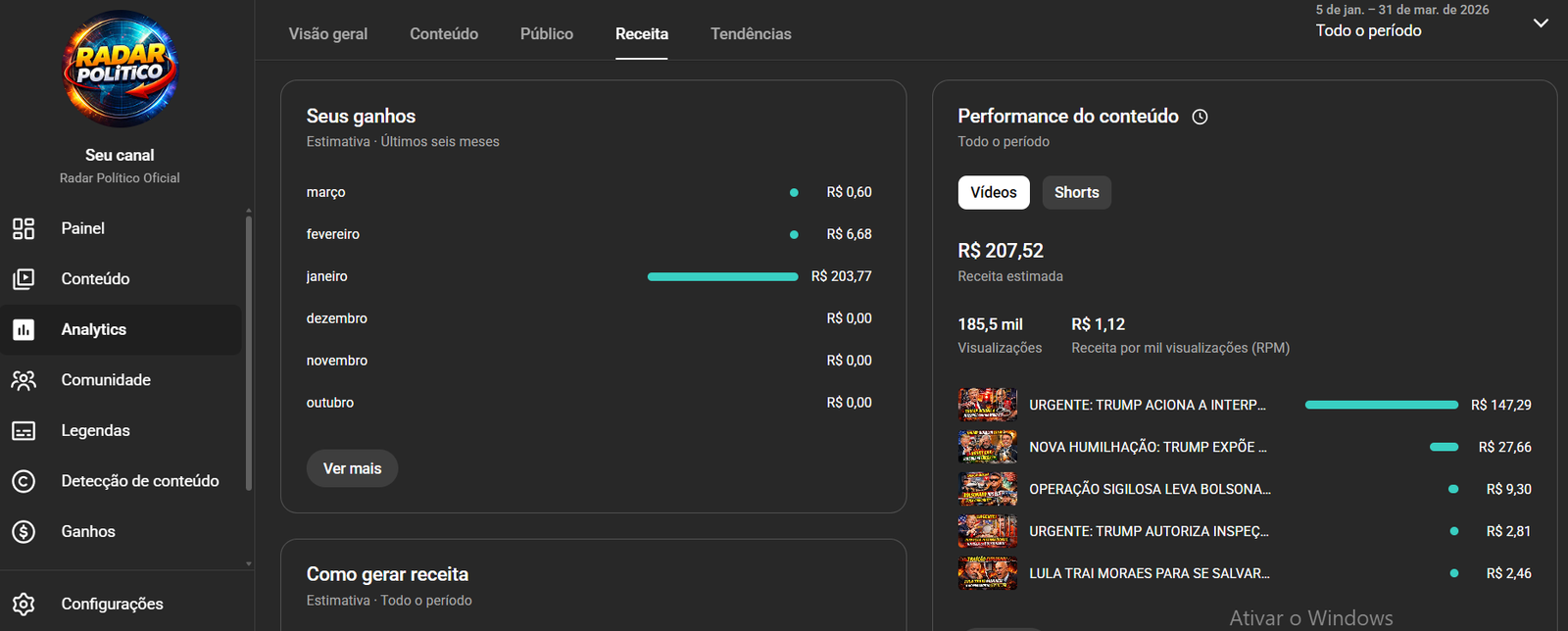Viewport: 1568px width, 631px height.
Task: Click the janeiro earnings bar
Action: click(x=723, y=277)
